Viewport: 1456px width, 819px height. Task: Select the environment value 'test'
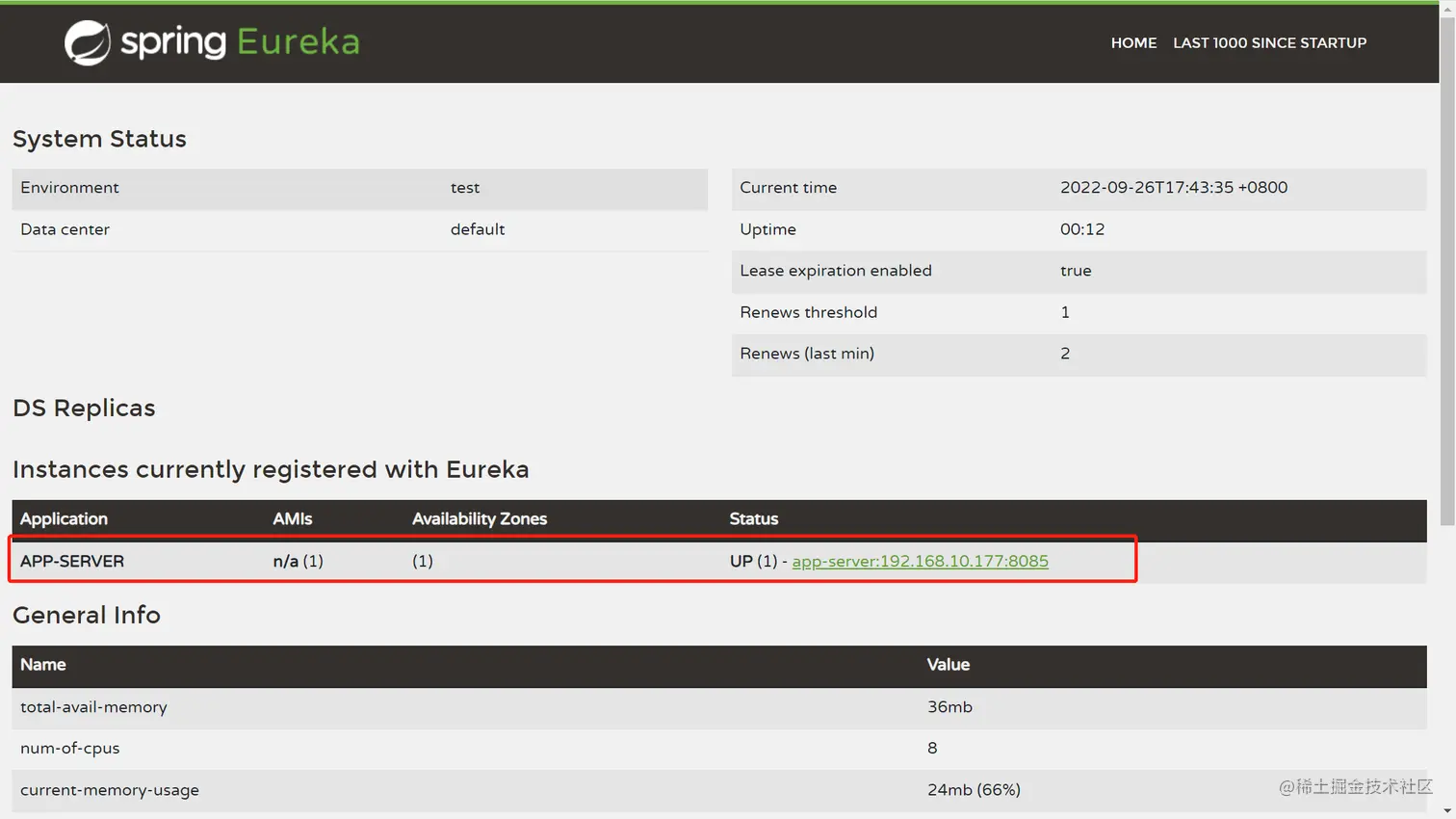(465, 188)
